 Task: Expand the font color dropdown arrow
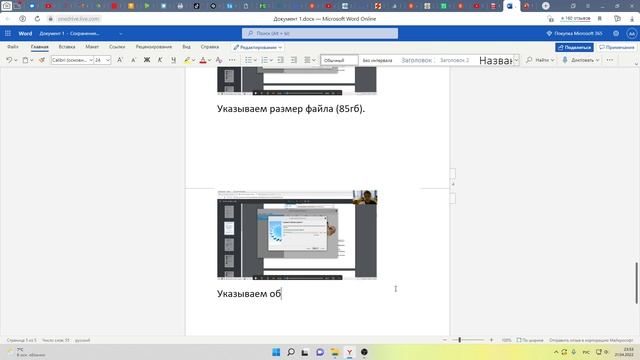pyautogui.click(x=209, y=60)
